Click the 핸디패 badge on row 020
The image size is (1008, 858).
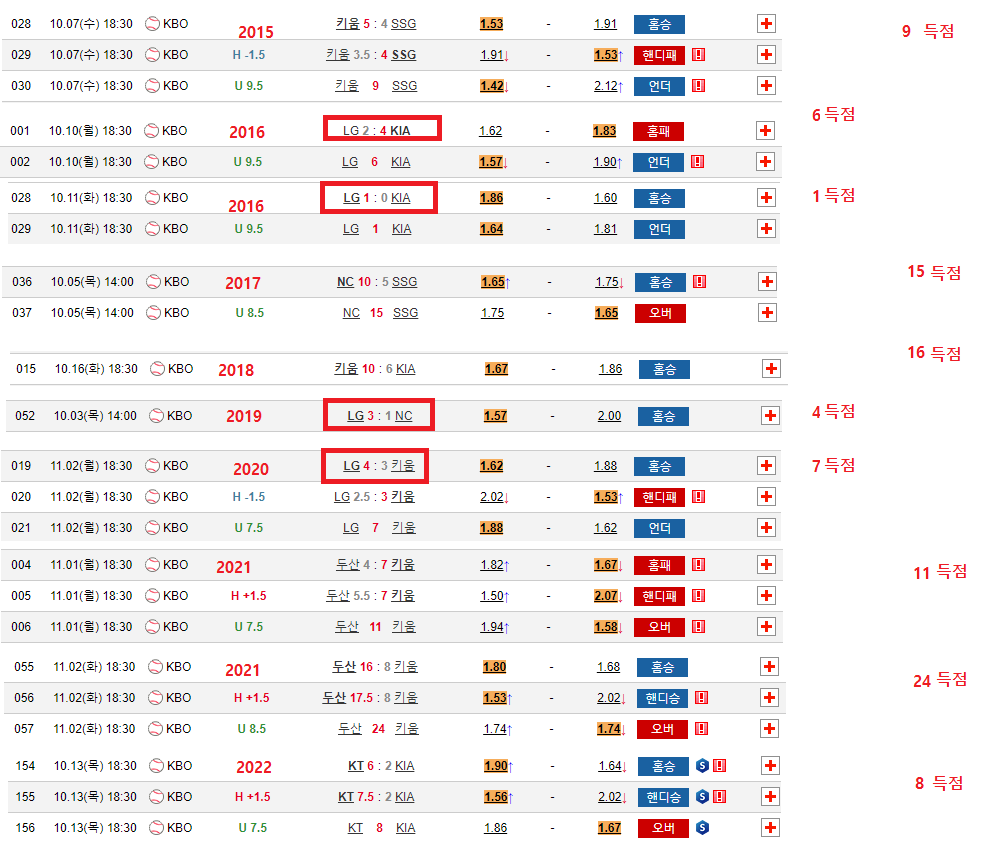pyautogui.click(x=659, y=497)
